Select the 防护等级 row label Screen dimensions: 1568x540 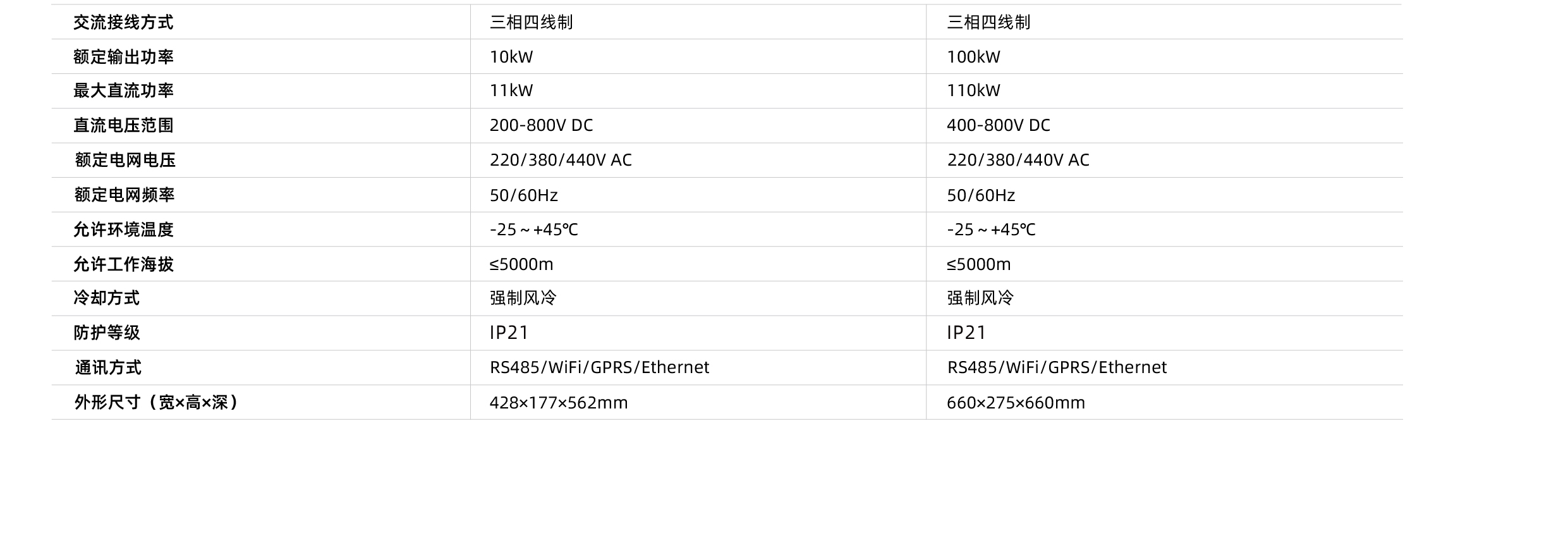pos(106,333)
